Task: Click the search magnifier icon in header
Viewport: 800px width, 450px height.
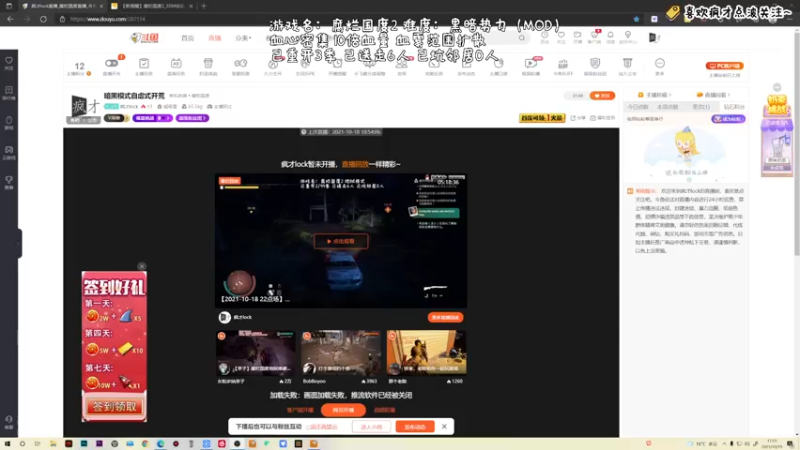Action: pos(521,38)
